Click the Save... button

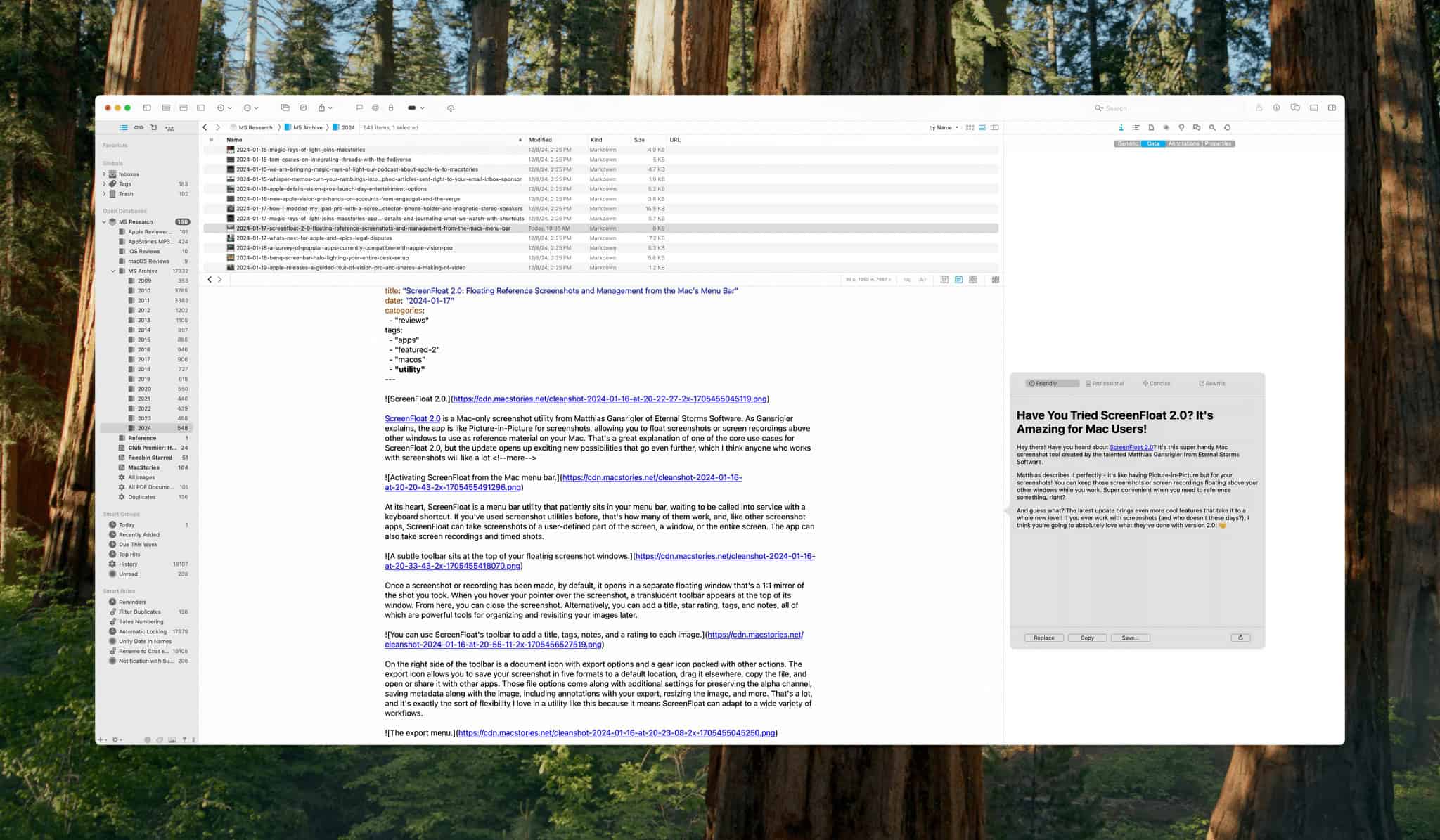pos(1130,638)
